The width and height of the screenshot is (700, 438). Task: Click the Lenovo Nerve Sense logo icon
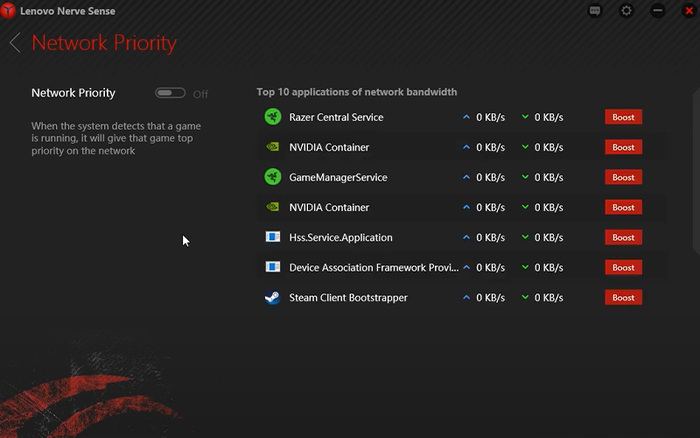coord(8,10)
